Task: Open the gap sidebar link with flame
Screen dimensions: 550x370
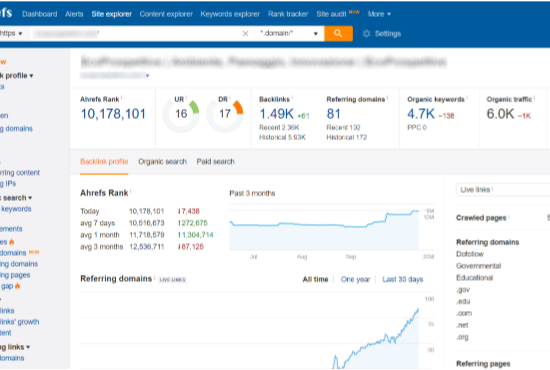Action: pos(10,286)
